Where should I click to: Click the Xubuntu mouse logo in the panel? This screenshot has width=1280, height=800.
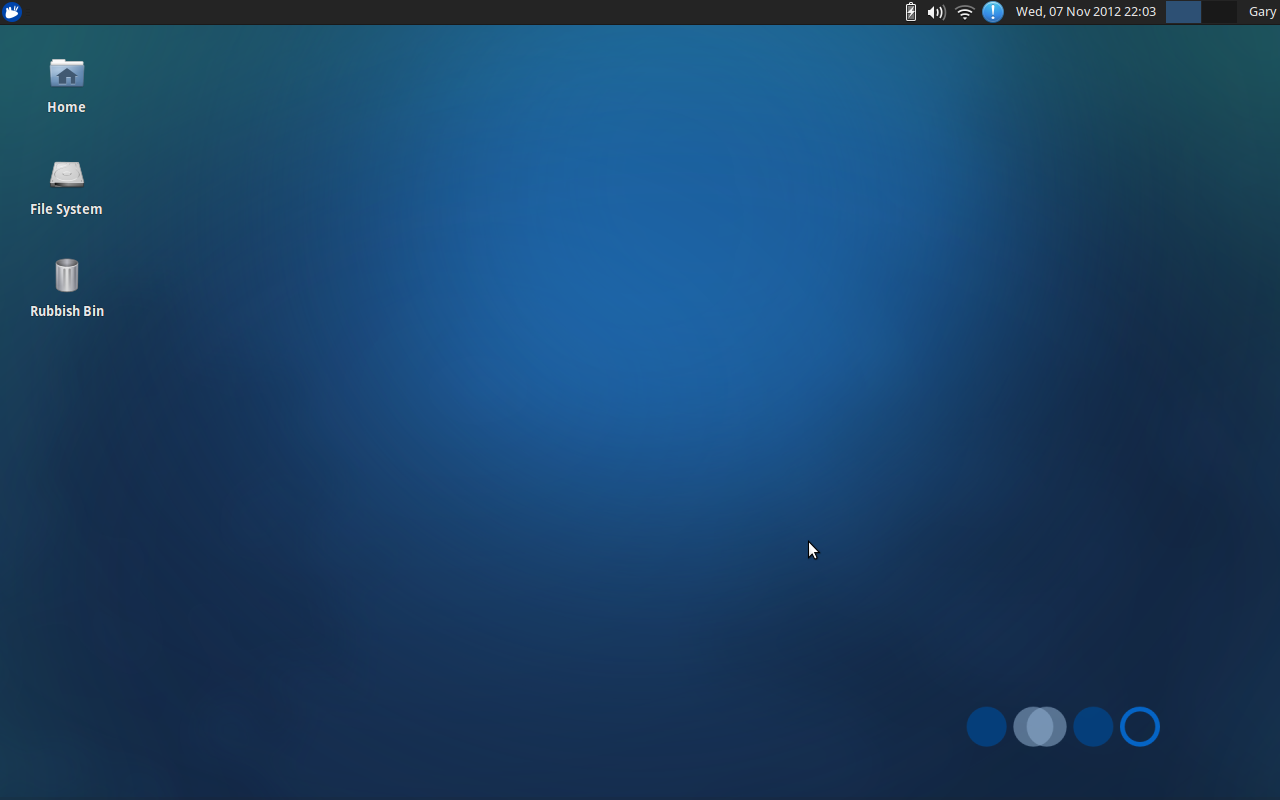click(x=12, y=12)
